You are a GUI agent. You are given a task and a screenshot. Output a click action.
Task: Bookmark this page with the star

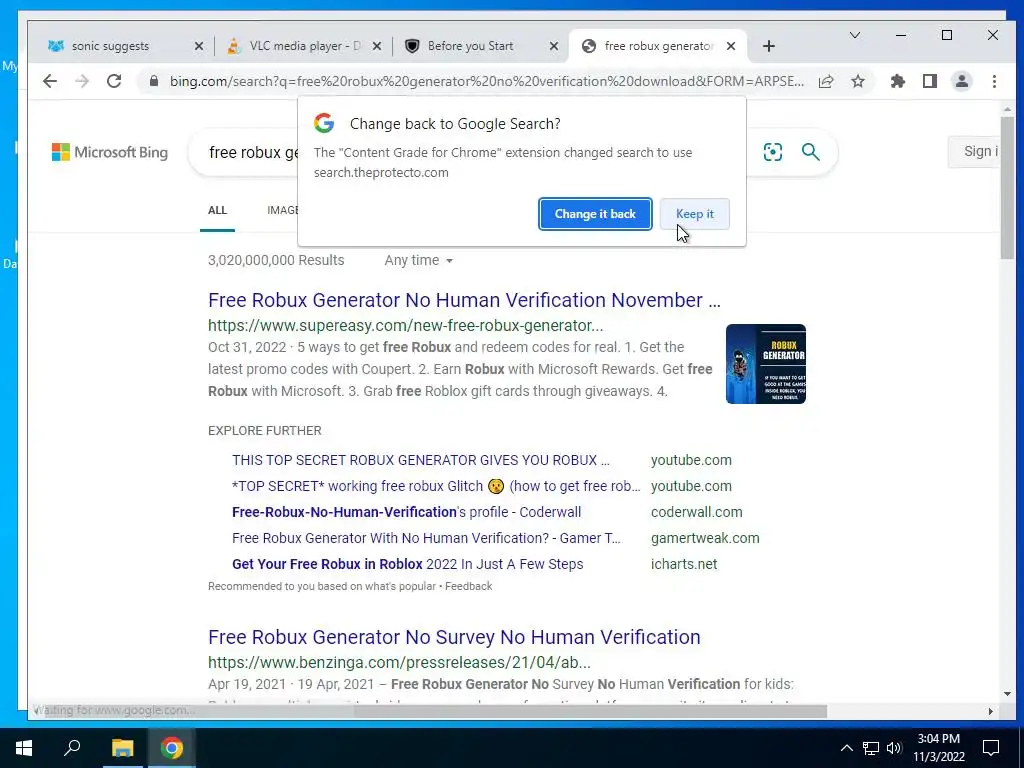858,81
